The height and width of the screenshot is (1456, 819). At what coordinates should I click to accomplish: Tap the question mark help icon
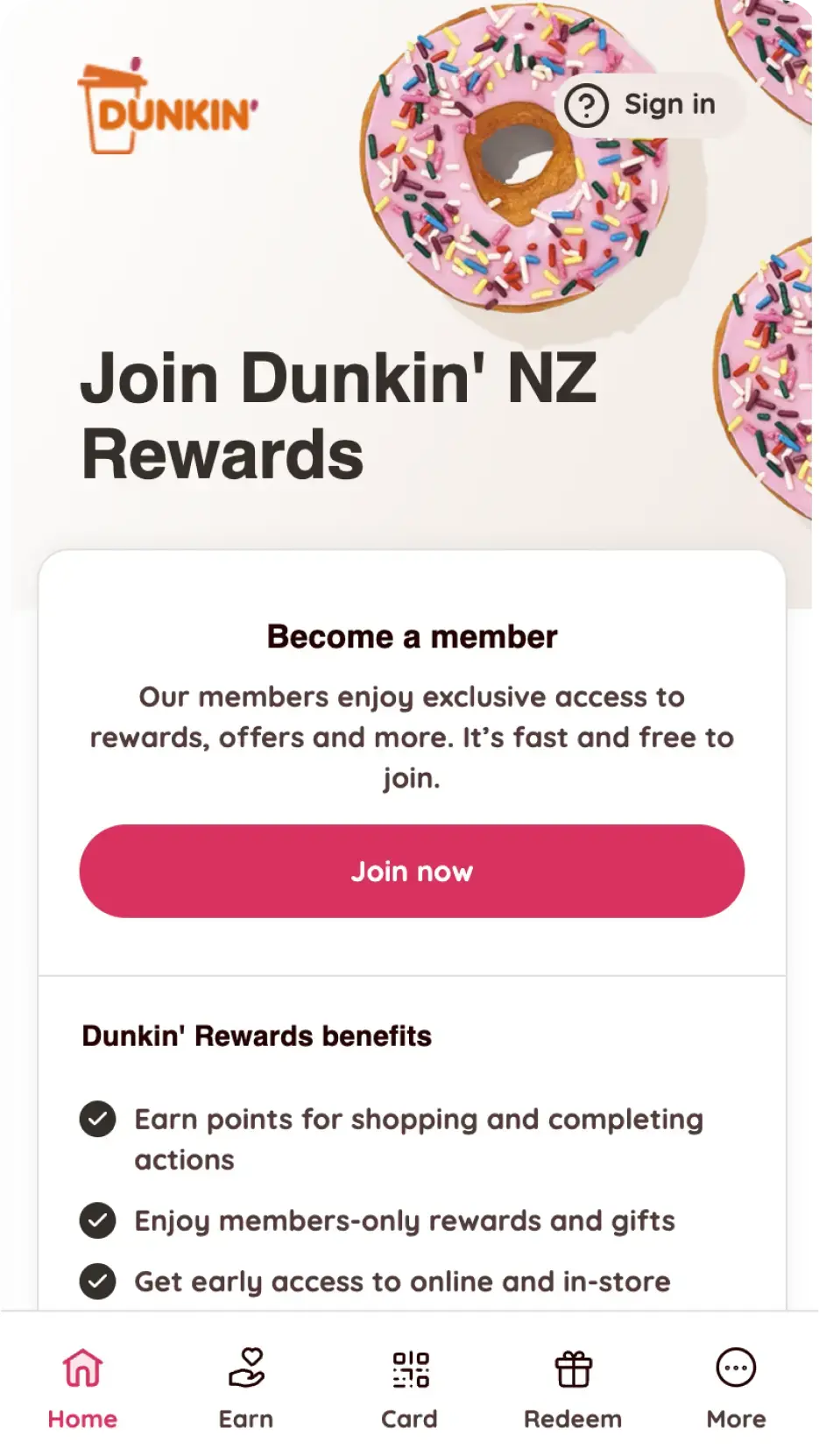[586, 105]
